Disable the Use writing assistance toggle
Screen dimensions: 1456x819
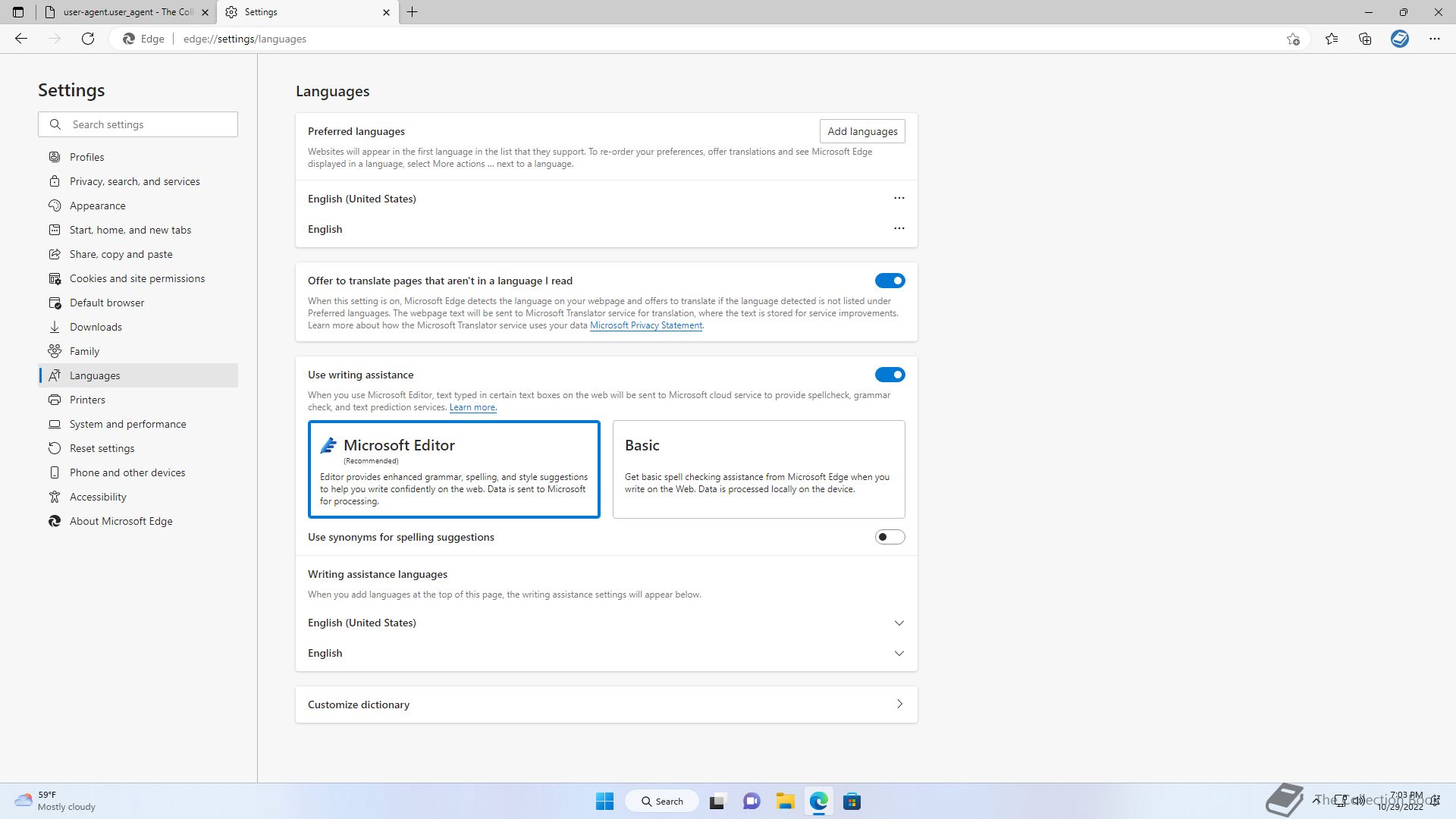tap(890, 375)
